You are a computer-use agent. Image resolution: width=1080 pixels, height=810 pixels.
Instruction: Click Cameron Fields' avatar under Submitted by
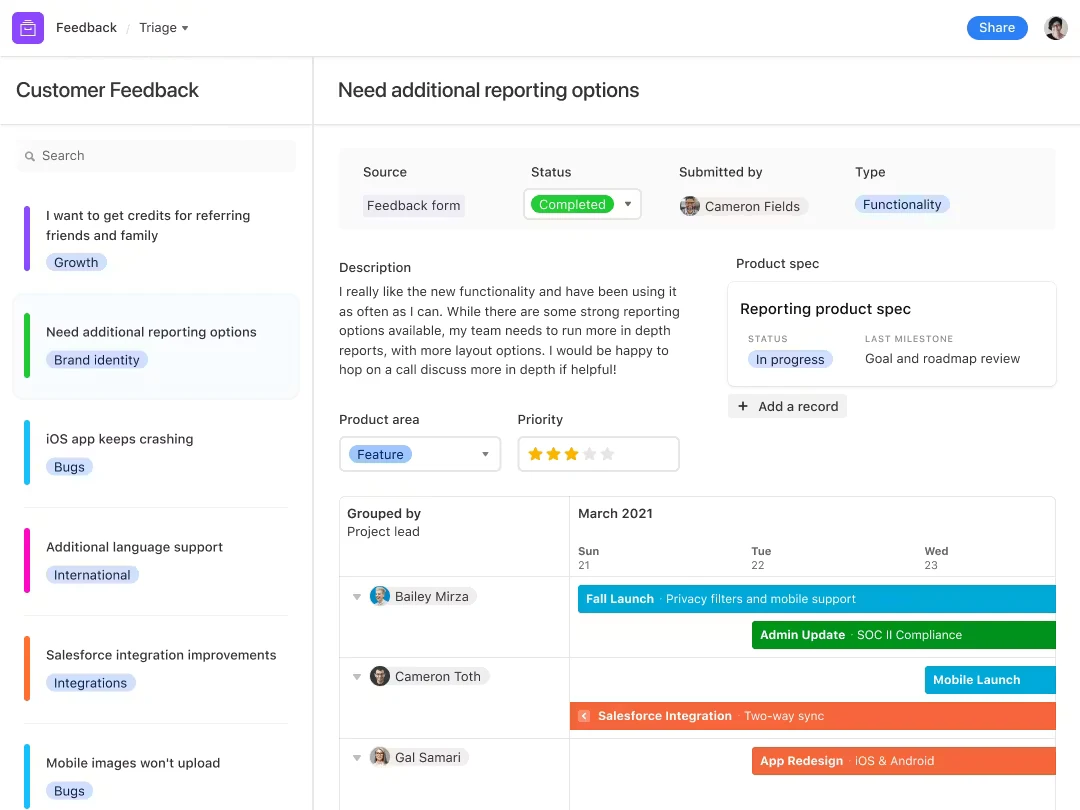point(690,206)
